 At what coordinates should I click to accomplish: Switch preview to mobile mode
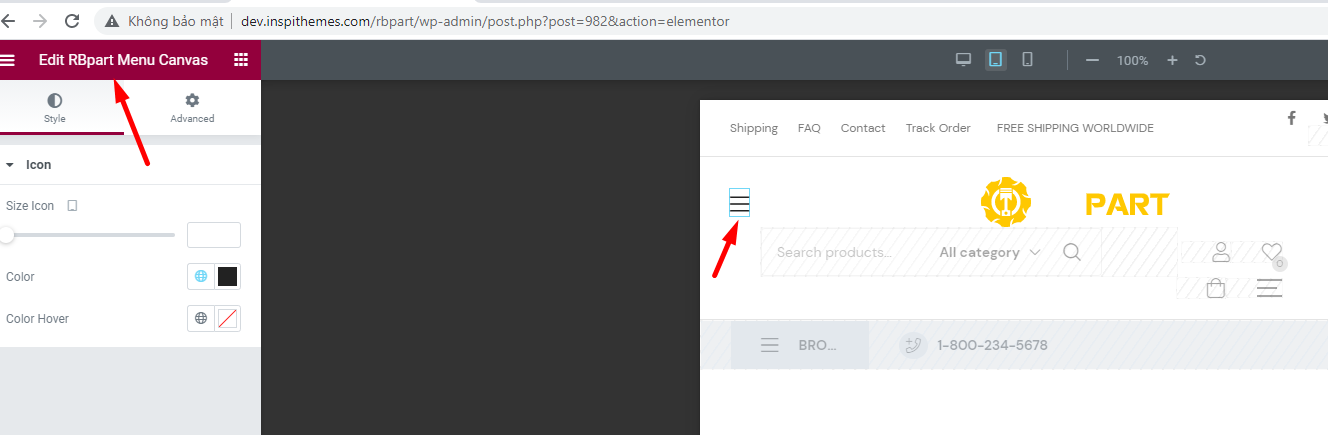[x=1027, y=60]
